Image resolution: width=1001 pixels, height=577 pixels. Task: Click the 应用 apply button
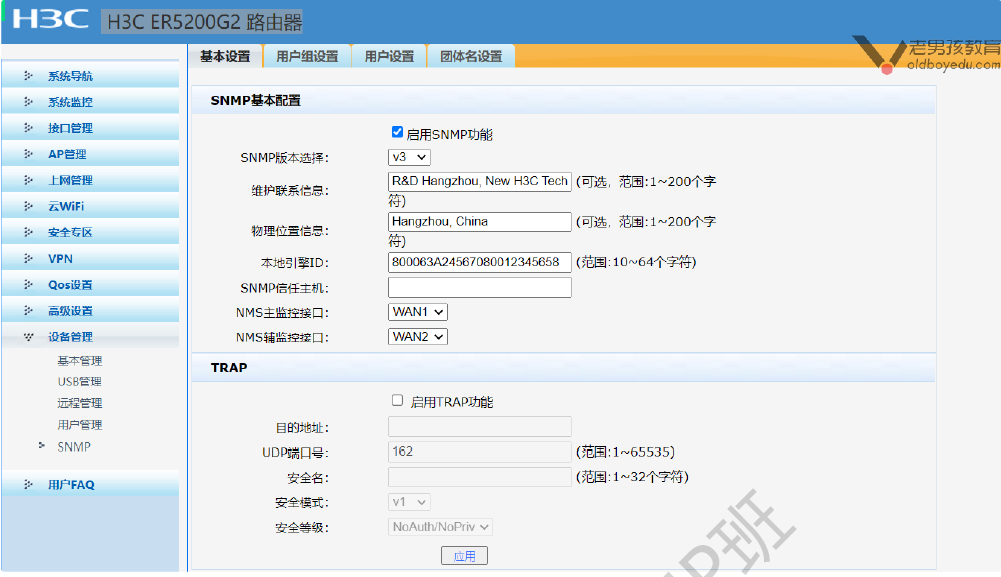tap(464, 556)
